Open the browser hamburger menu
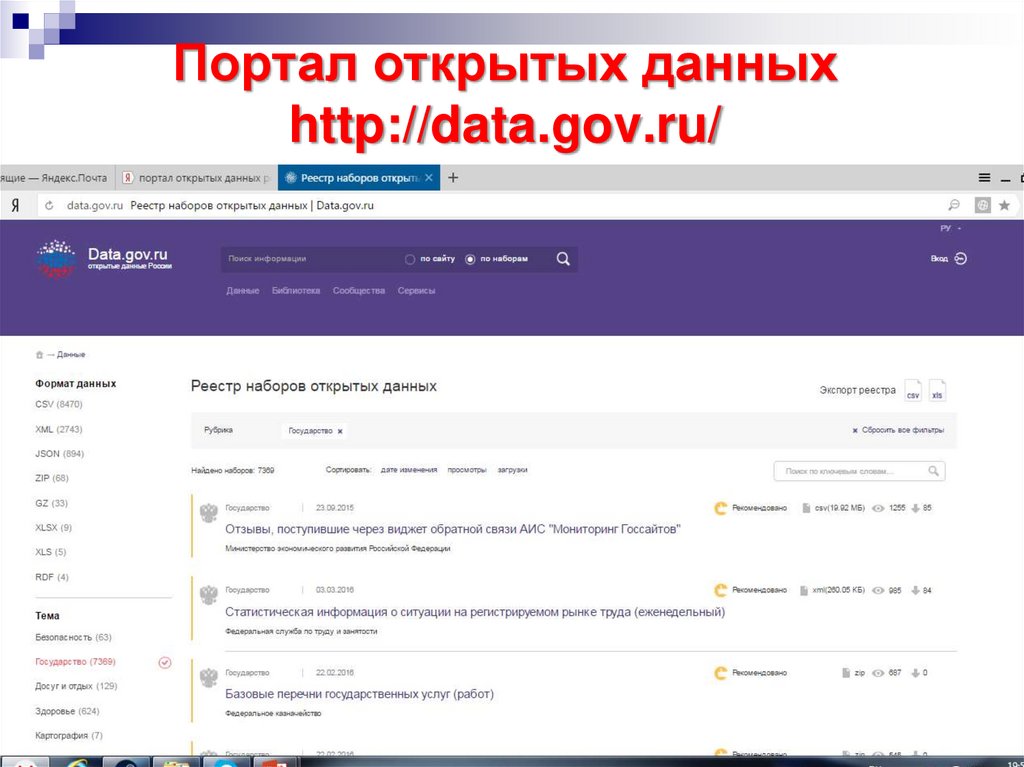 click(x=984, y=178)
